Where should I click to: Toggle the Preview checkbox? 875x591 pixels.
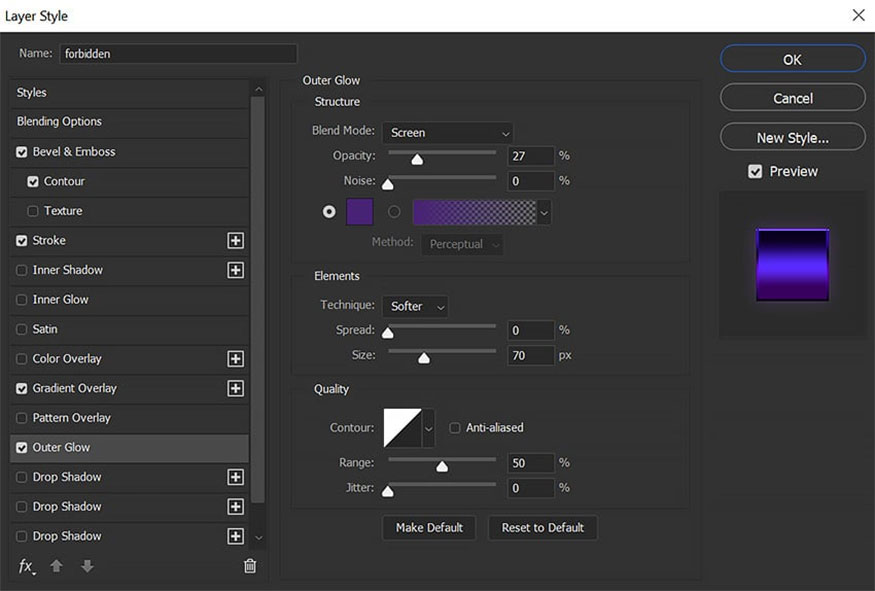[755, 172]
